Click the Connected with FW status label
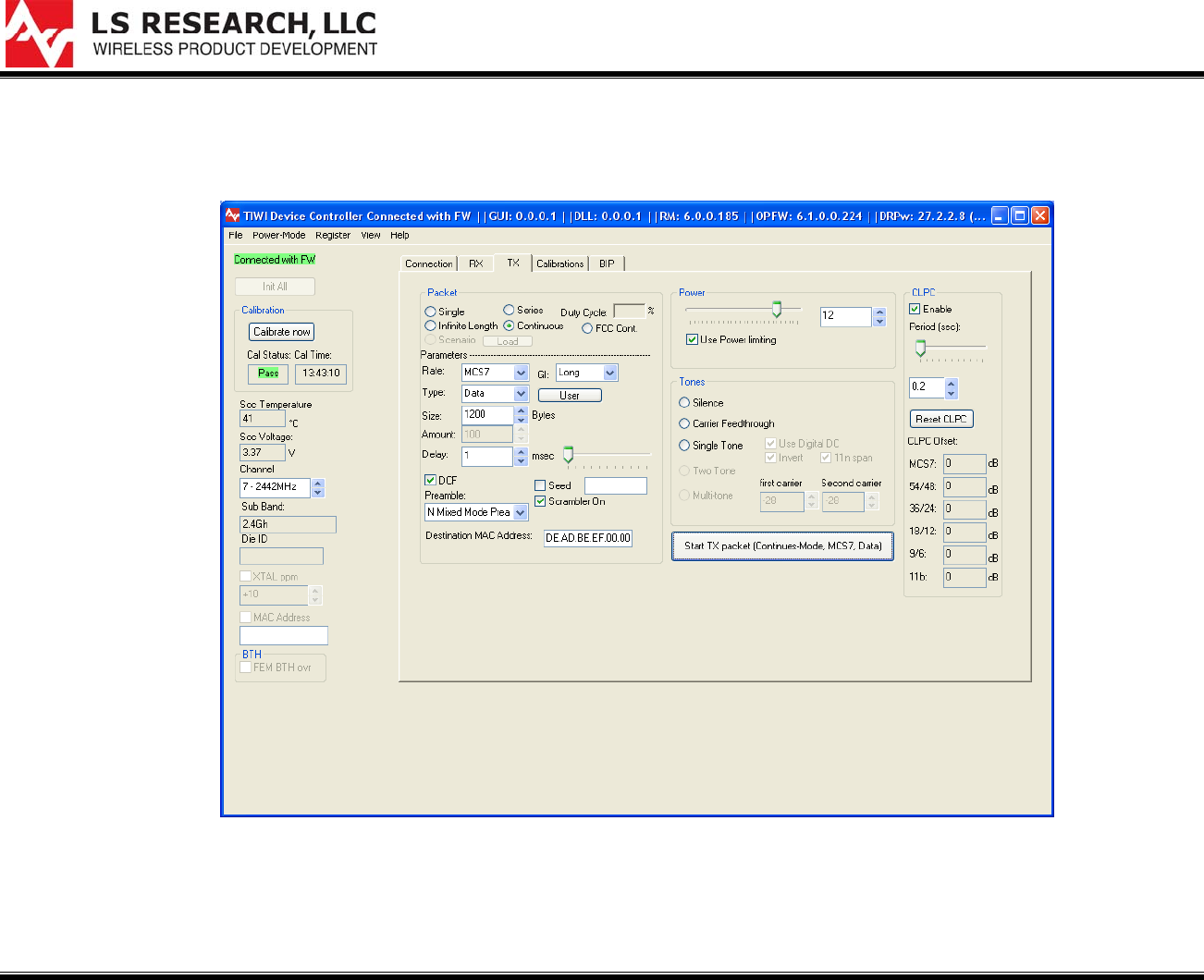 point(275,260)
